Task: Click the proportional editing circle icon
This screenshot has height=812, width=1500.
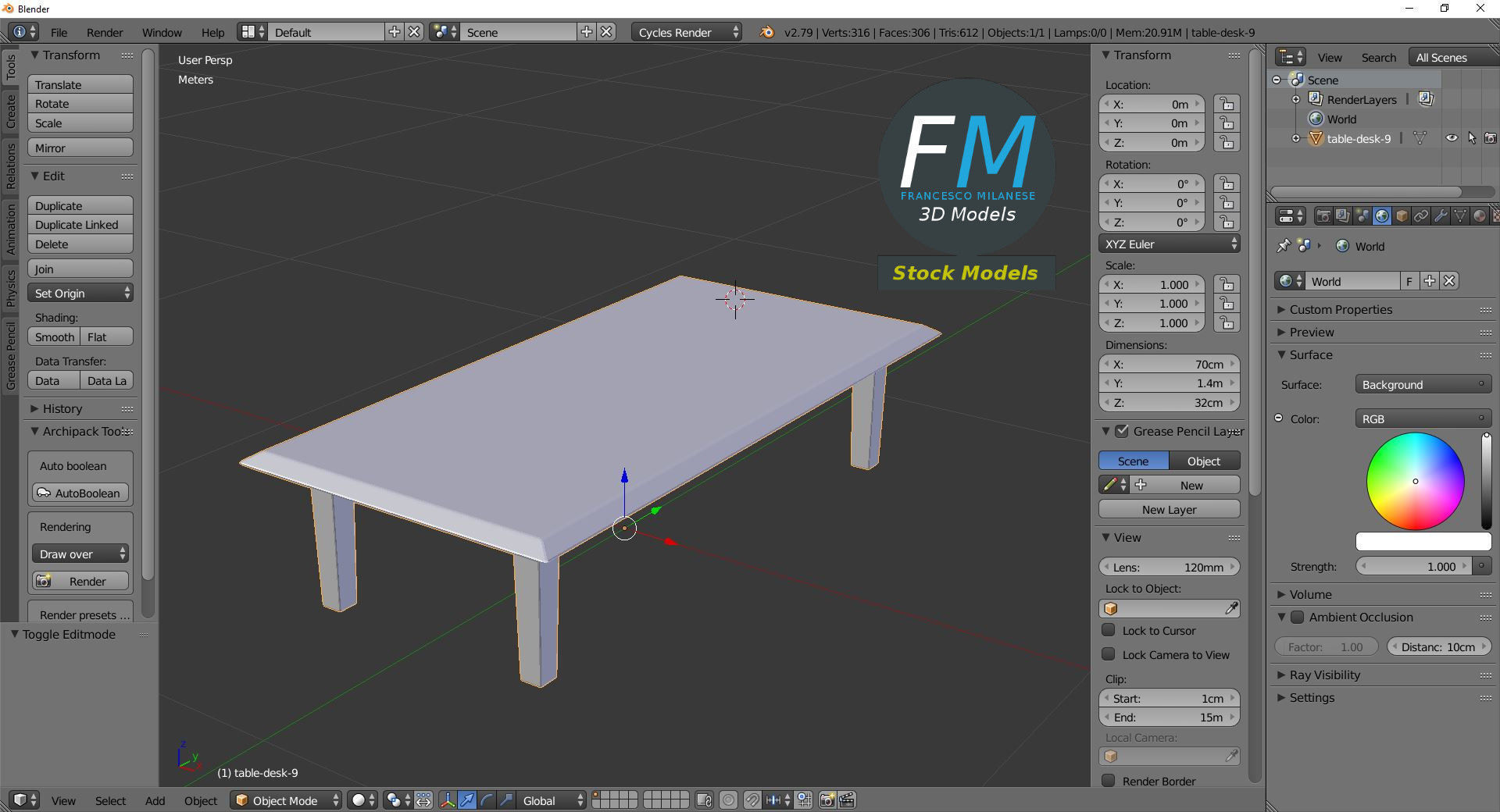Action: [x=728, y=800]
